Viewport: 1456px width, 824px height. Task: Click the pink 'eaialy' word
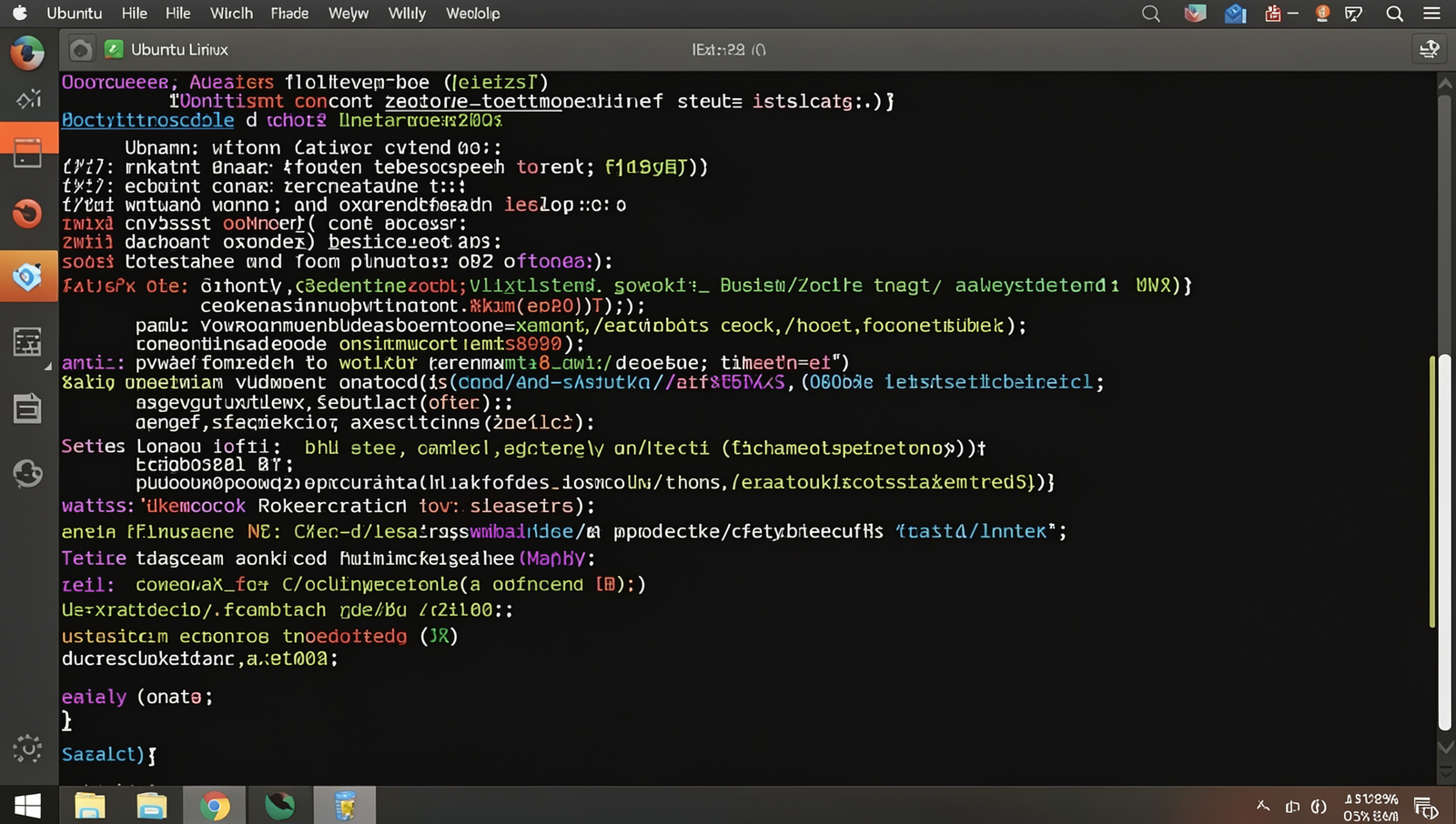click(94, 697)
